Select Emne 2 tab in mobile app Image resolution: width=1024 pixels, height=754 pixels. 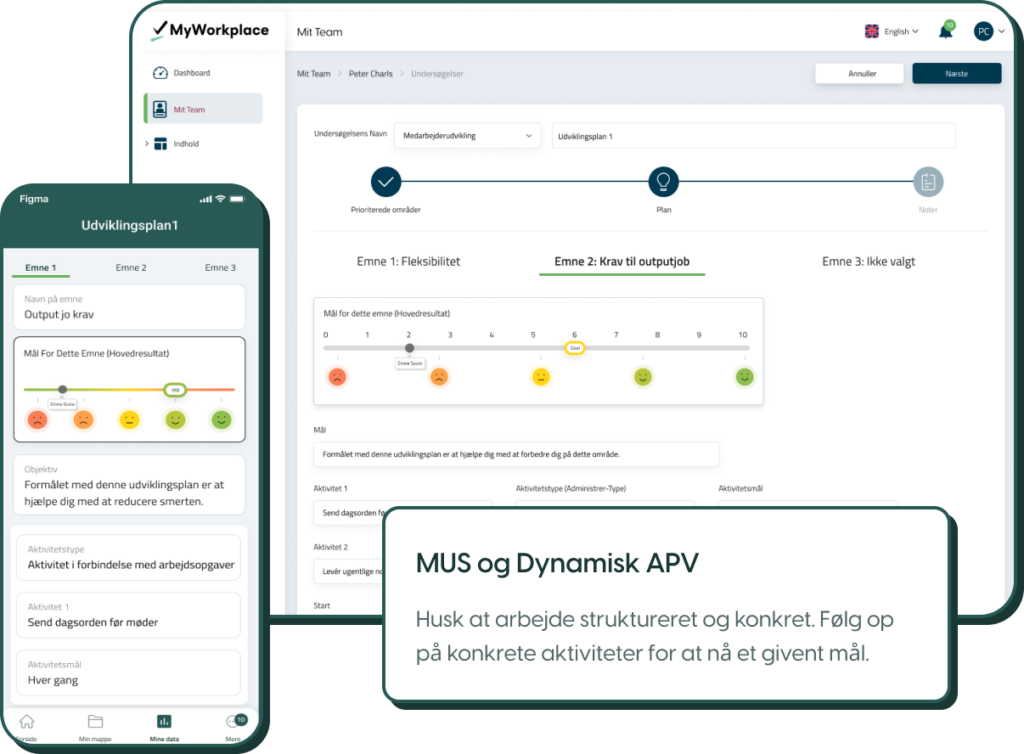click(x=131, y=268)
